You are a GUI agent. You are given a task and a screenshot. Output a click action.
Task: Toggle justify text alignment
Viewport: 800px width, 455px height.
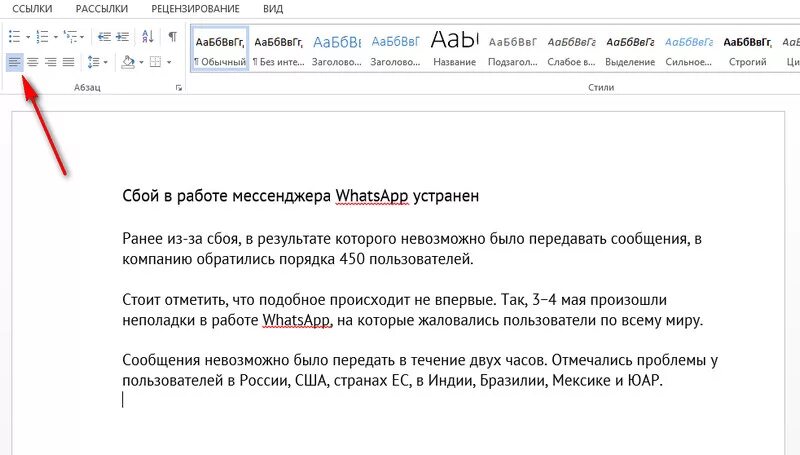68,62
